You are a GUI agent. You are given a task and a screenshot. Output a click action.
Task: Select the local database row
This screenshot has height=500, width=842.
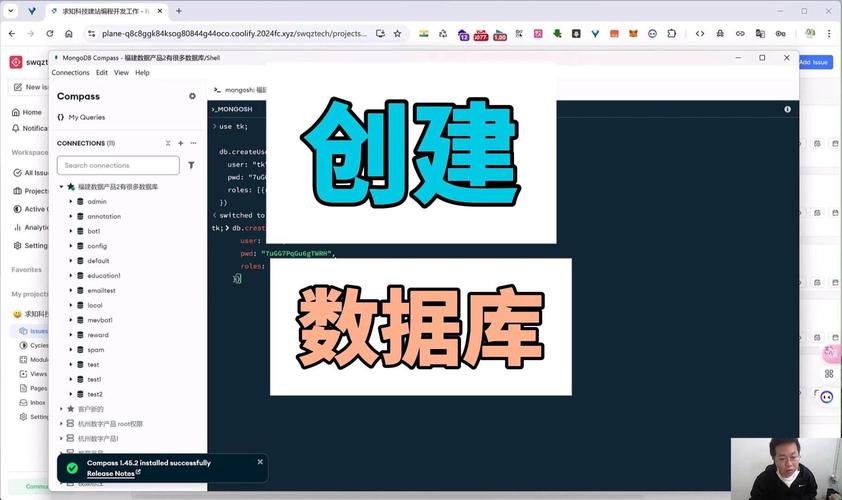click(128, 305)
